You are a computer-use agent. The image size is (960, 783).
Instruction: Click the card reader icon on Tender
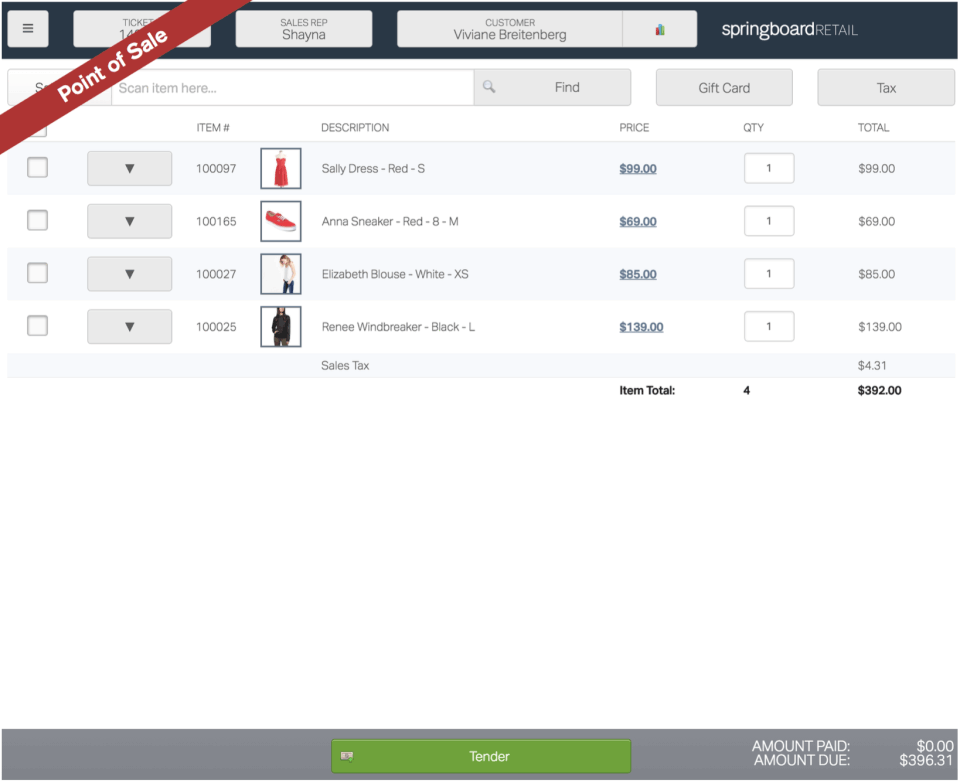tap(347, 757)
